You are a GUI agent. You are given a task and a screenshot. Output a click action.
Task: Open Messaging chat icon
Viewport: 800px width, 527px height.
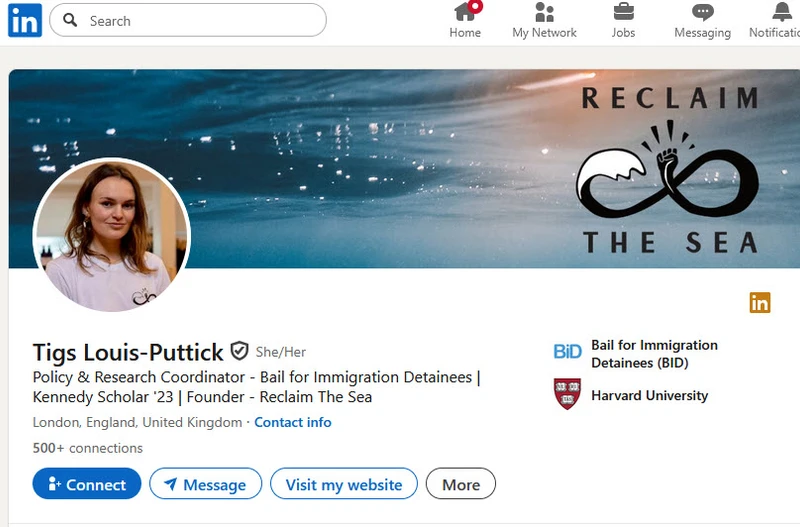(x=702, y=13)
